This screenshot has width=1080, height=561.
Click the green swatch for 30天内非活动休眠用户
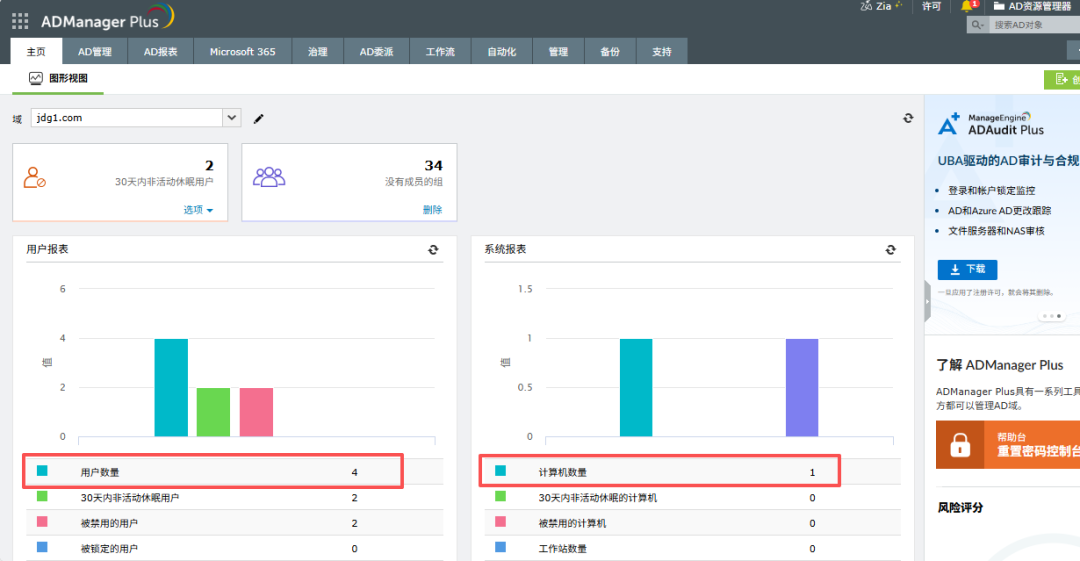42,496
